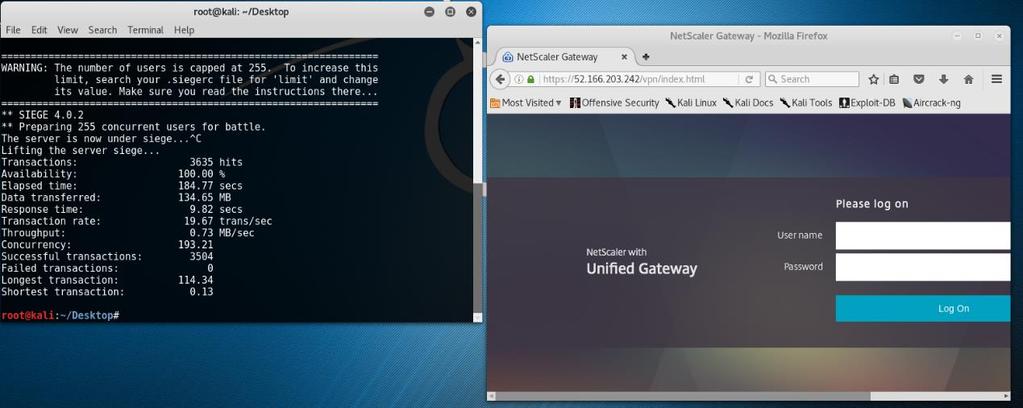Click Firefox back arrow button
Screen dimensions: 1023x408
(x=500, y=79)
